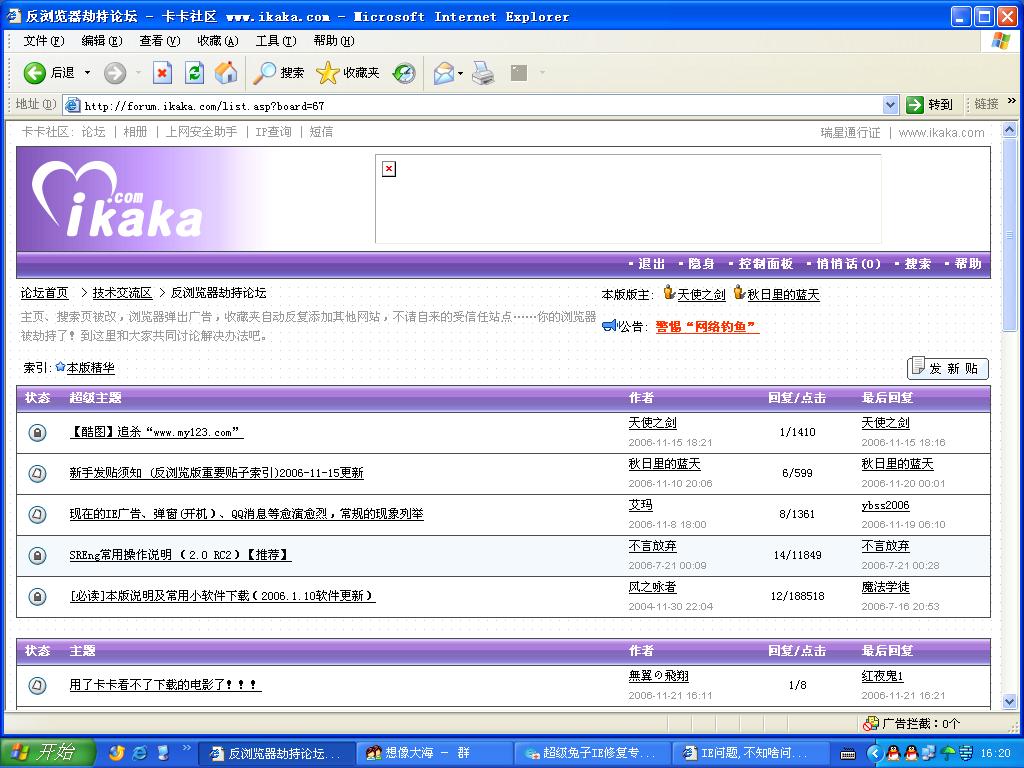1024x768 pixels.
Task: Expand hidden system tray icons arrow
Action: coord(874,753)
